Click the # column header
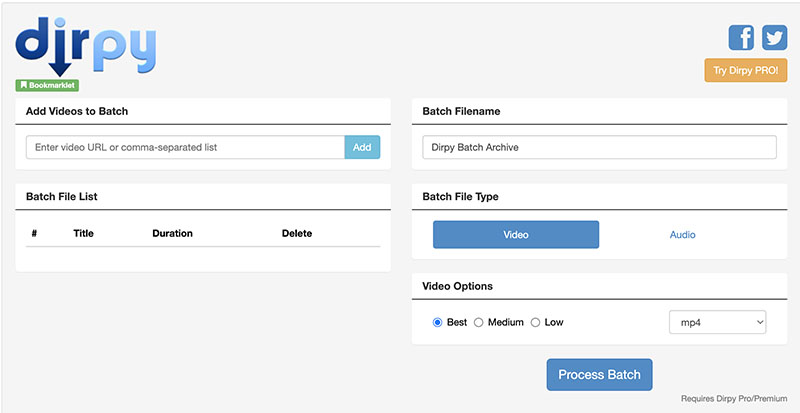Screen dimensions: 800x413 34,233
